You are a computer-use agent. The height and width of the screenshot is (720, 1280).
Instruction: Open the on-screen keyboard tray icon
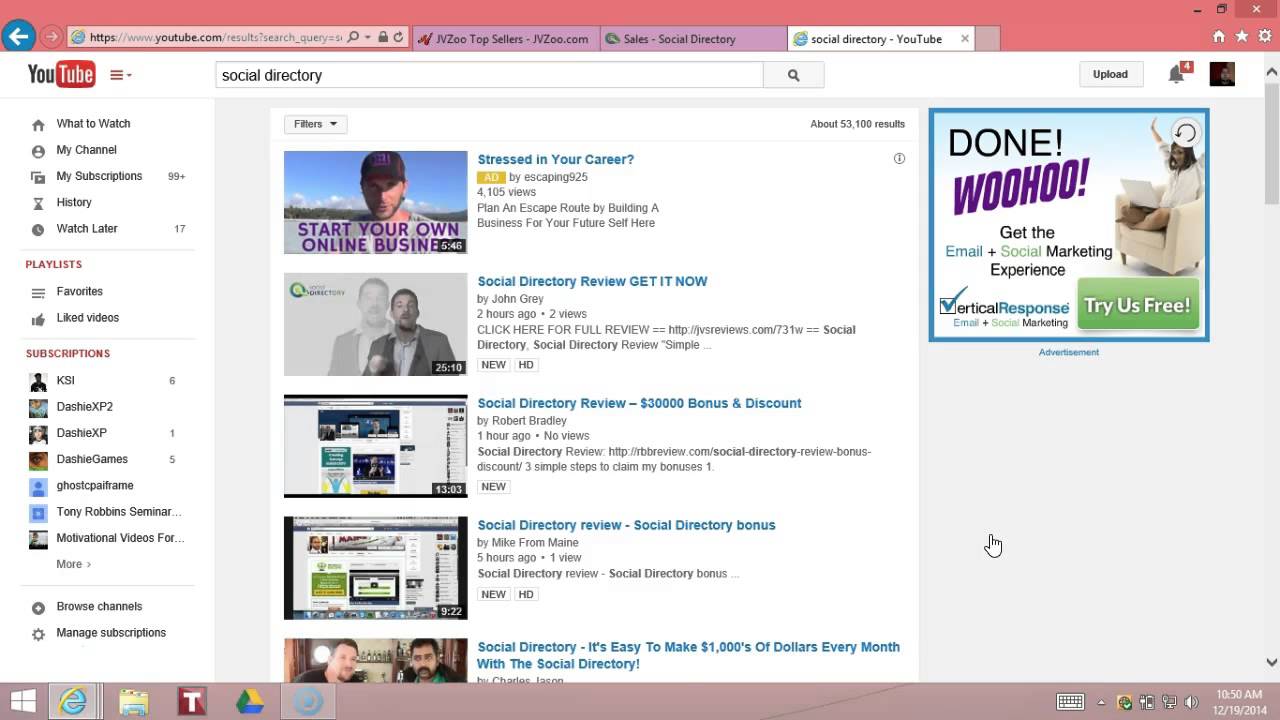click(1070, 702)
